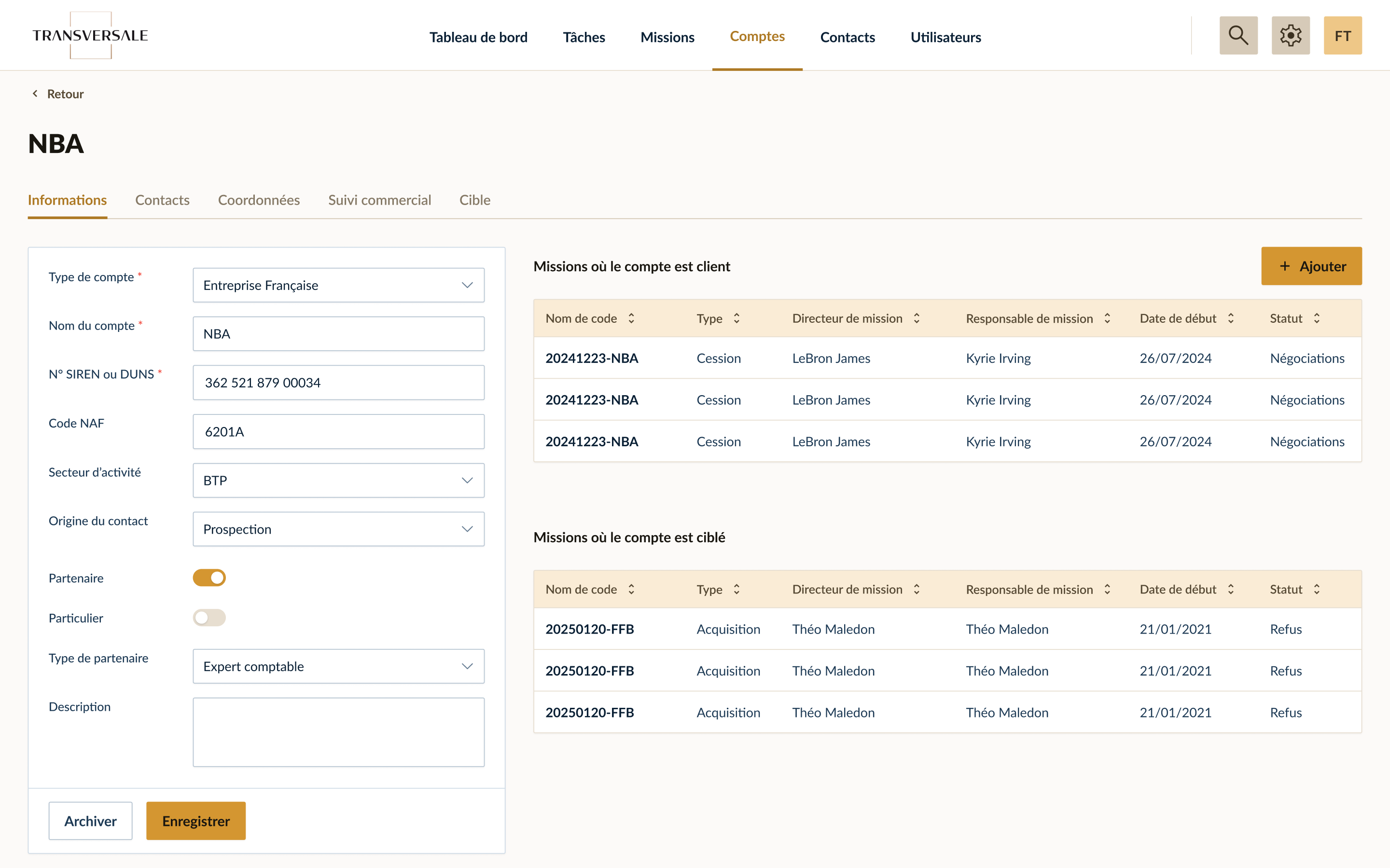This screenshot has width=1390, height=868.
Task: Open the Type de partenaire dropdown
Action: [x=338, y=666]
